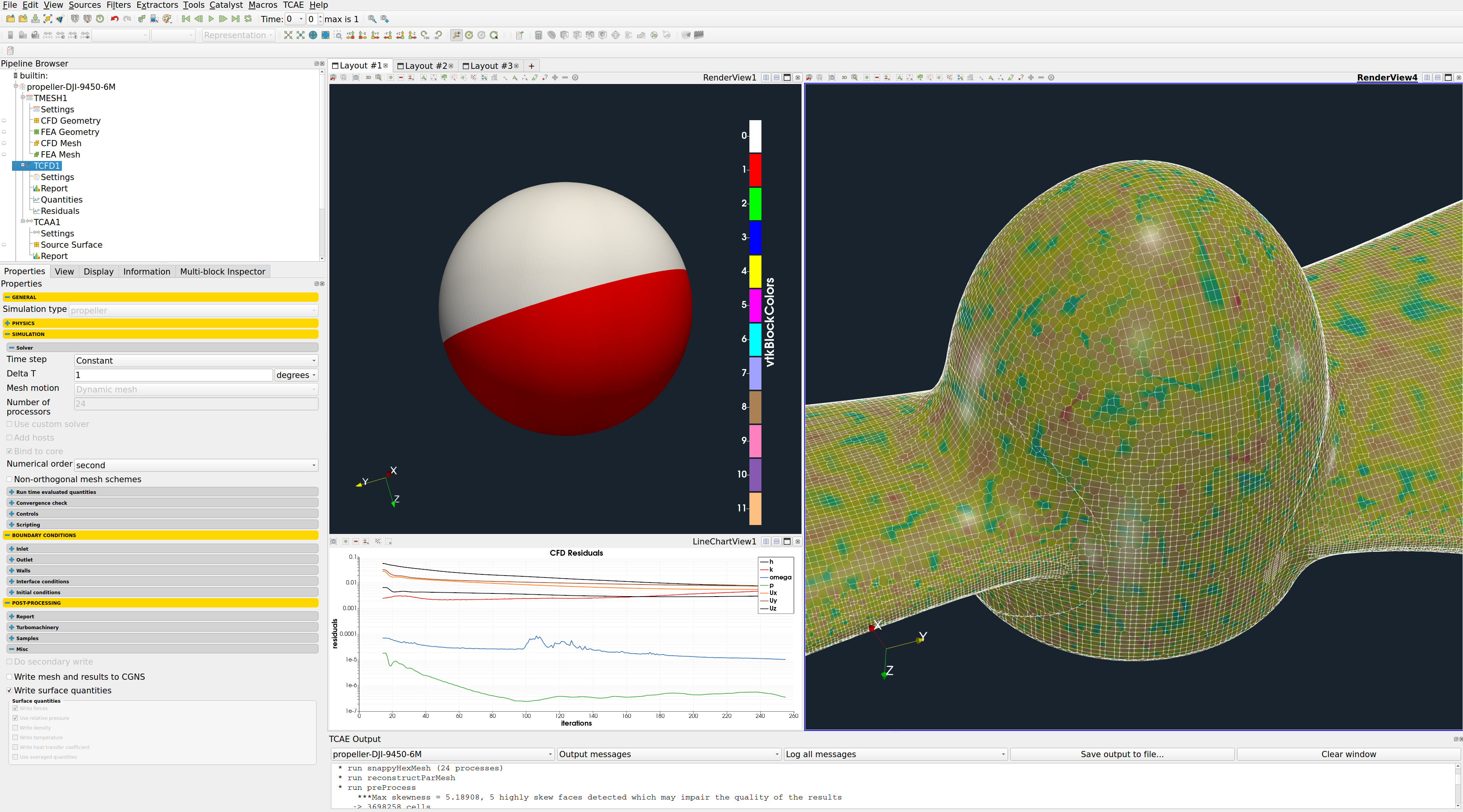
Task: Select TCAA1 node in Pipeline Browser
Action: click(x=47, y=222)
